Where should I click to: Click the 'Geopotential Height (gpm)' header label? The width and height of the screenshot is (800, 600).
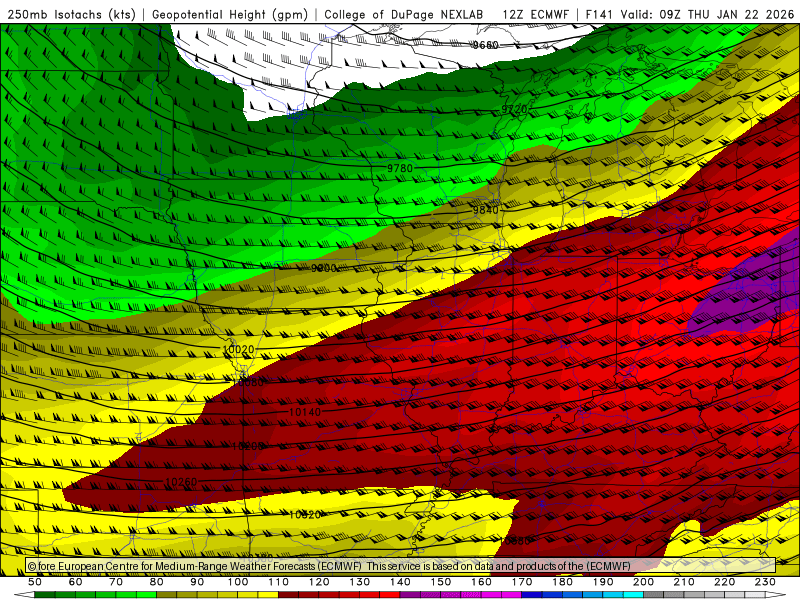coord(230,14)
